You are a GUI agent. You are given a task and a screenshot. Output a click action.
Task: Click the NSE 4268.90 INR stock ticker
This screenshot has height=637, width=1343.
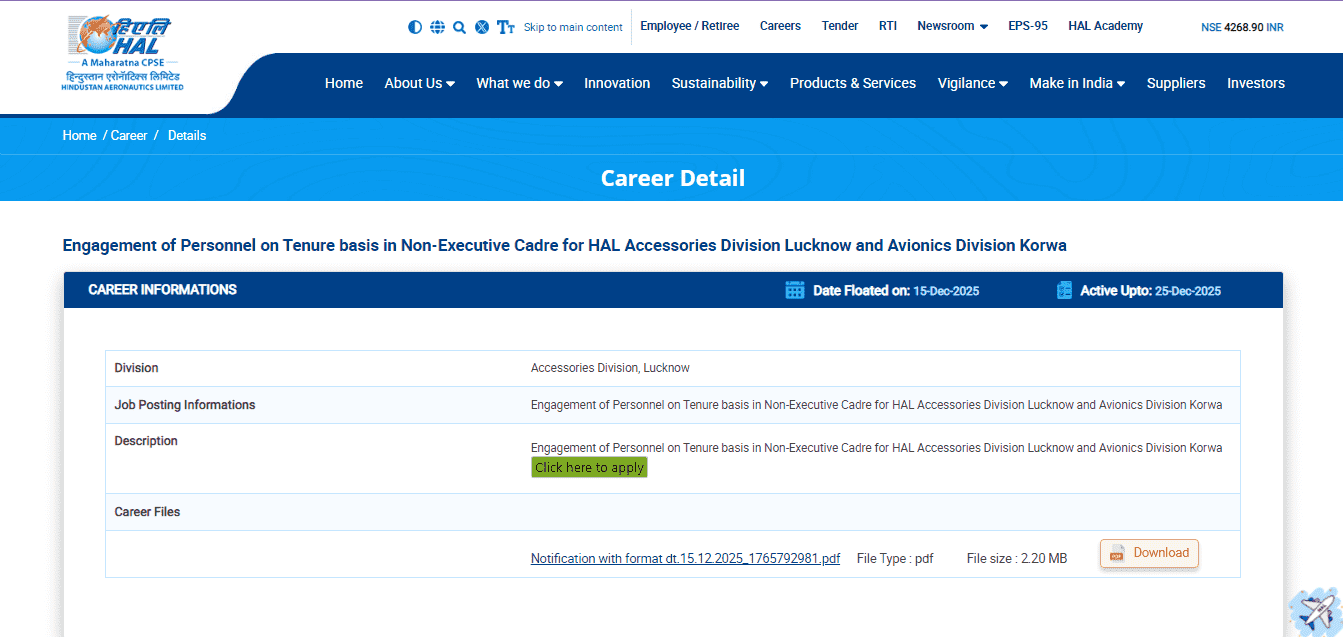[1242, 28]
